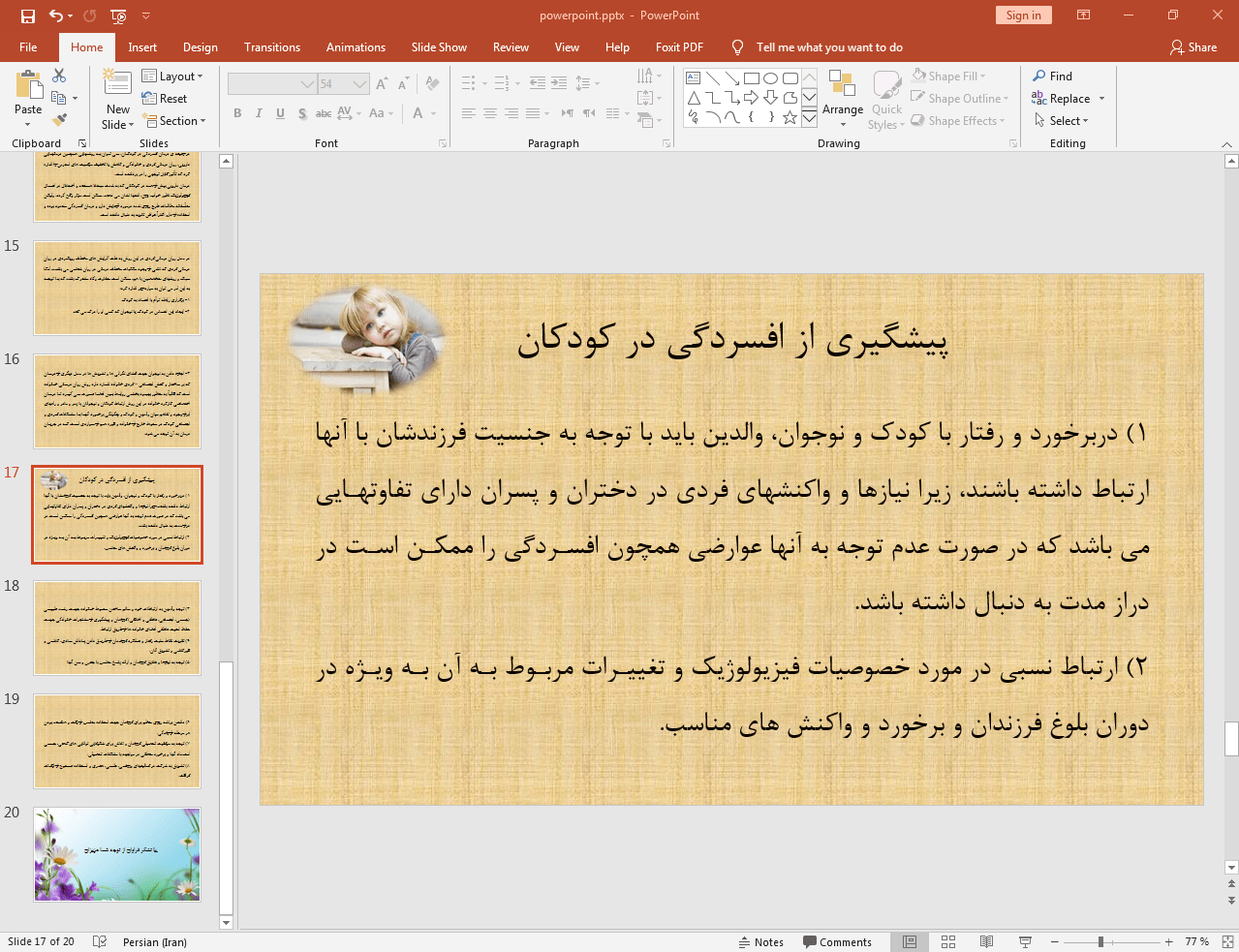Click the Arrange icon
1239x952 pixels.
842,84
